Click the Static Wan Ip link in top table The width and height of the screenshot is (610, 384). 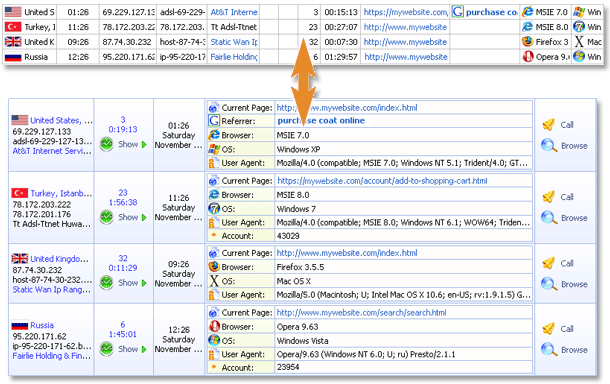tap(234, 42)
